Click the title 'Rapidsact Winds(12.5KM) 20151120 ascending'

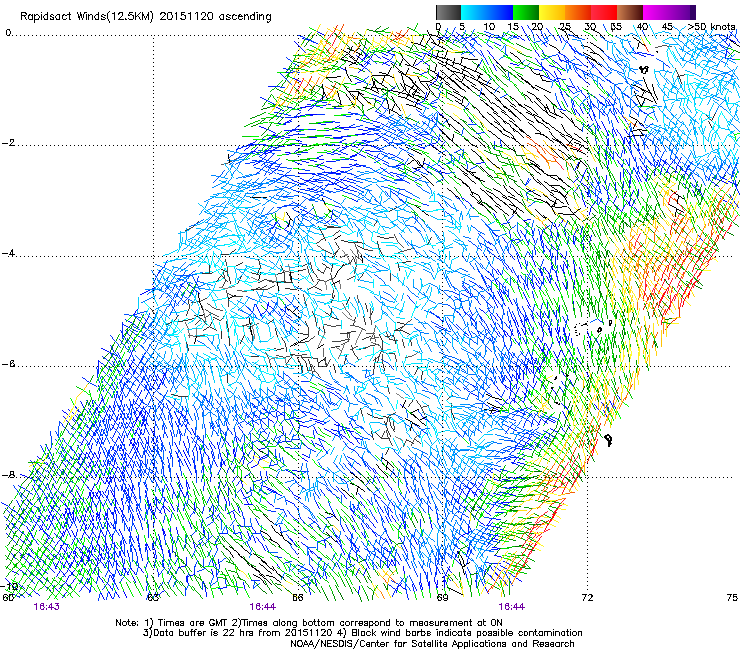click(146, 17)
